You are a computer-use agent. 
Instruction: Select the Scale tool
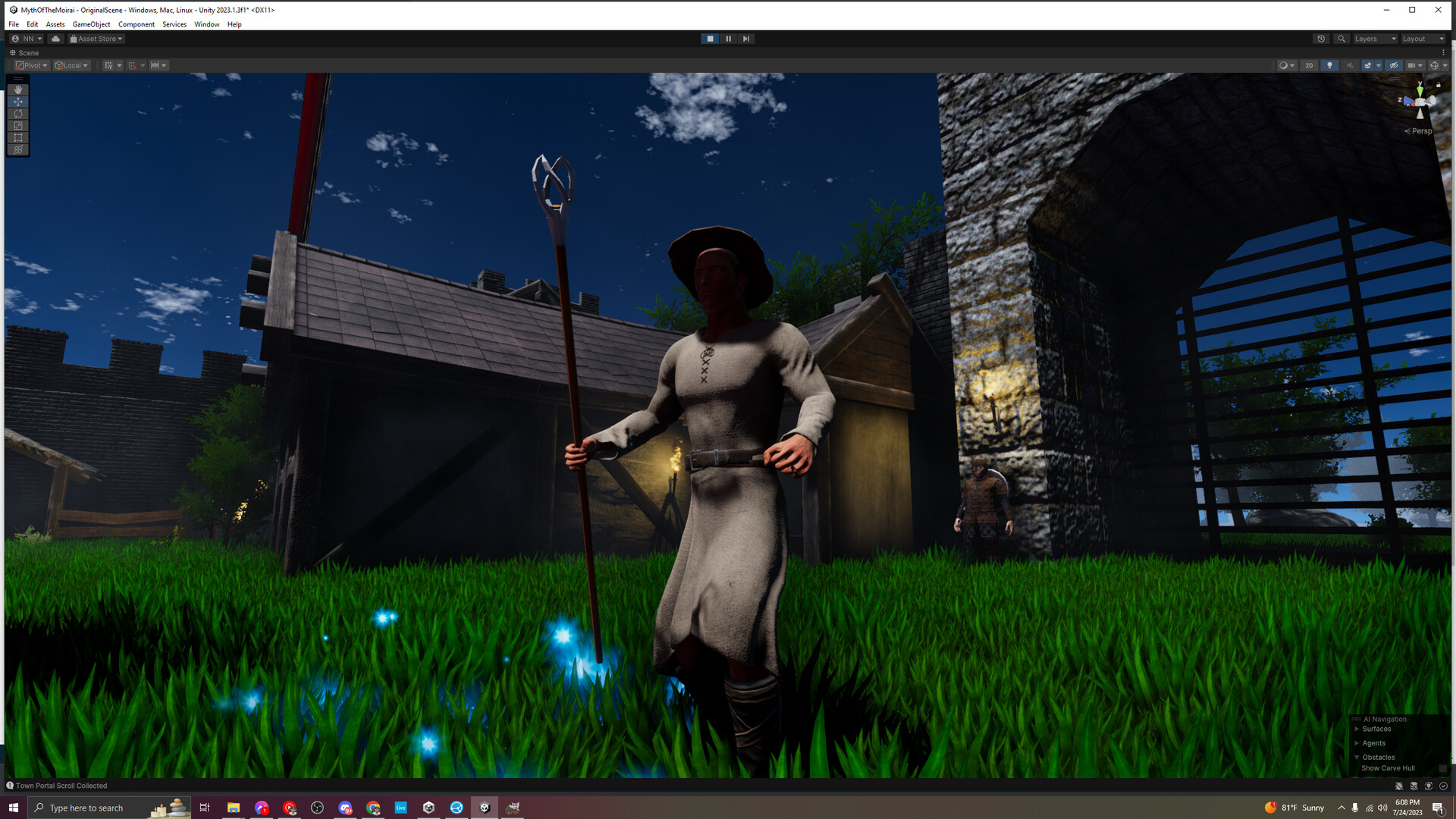point(17,126)
